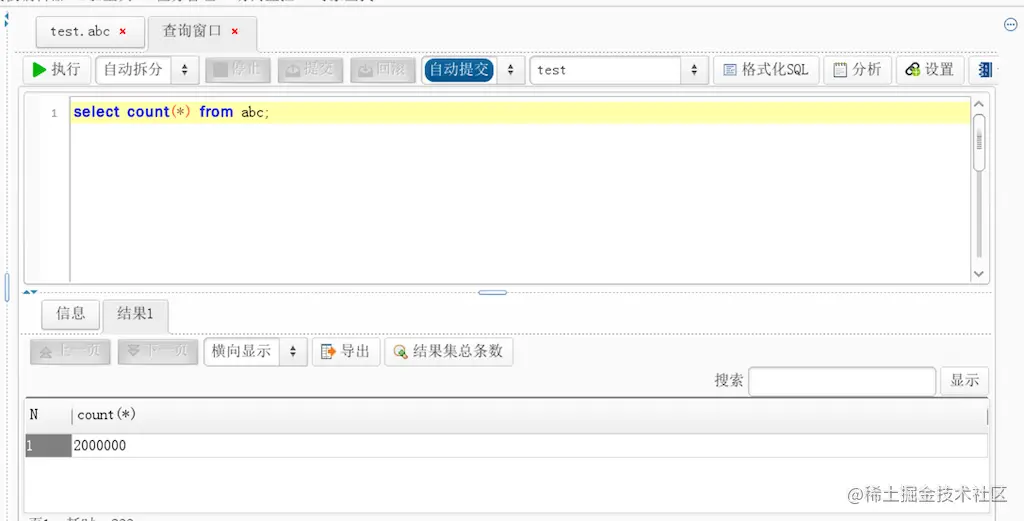
Task: Click the editor vertical scrollbar thumb
Action: pos(979,142)
